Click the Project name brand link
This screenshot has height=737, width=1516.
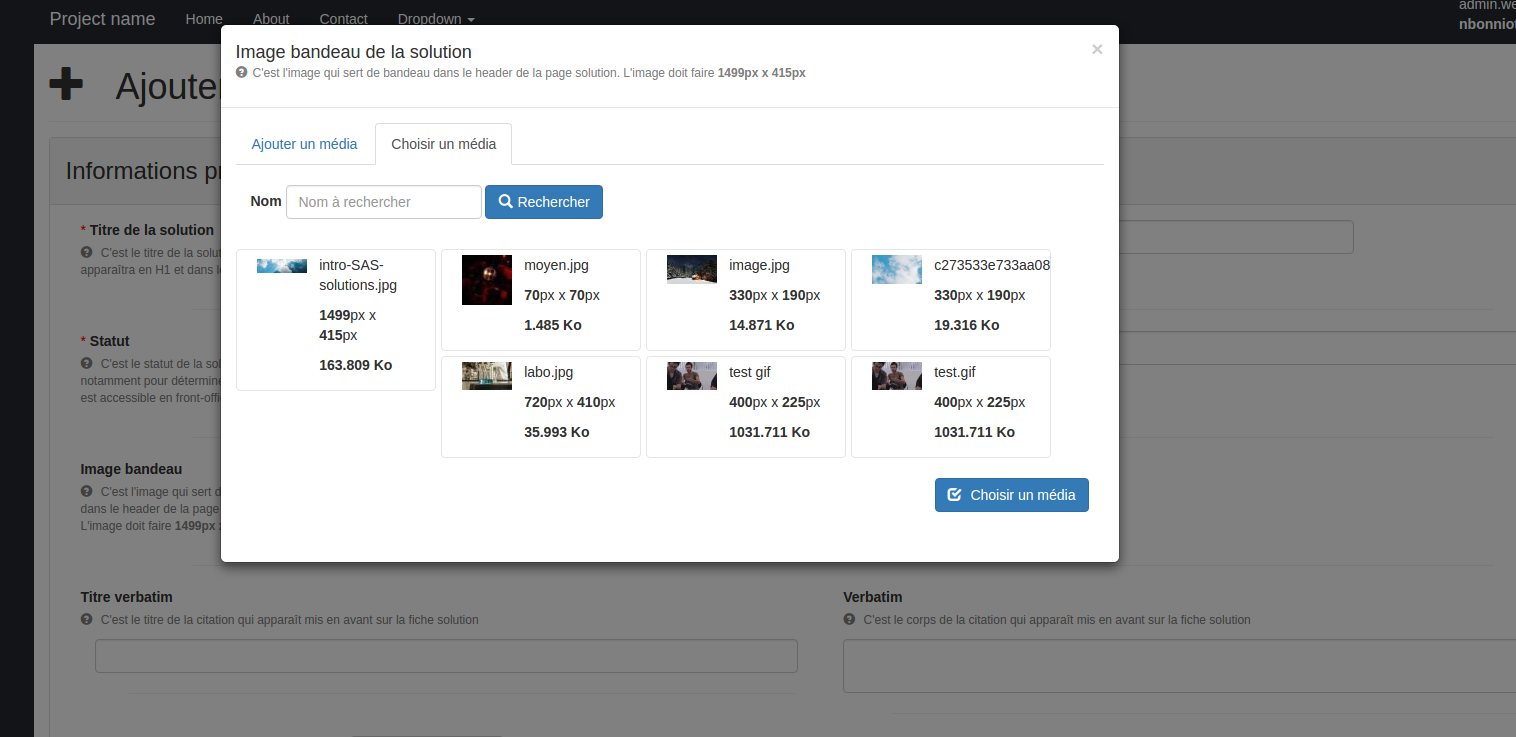[102, 19]
